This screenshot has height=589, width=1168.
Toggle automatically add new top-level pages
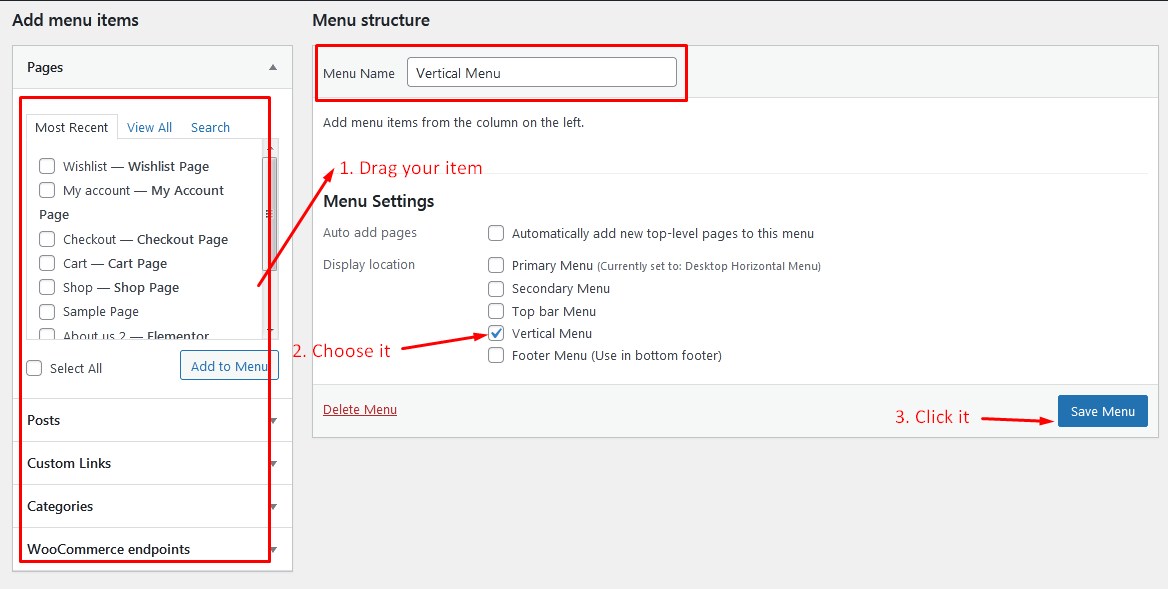click(x=496, y=233)
